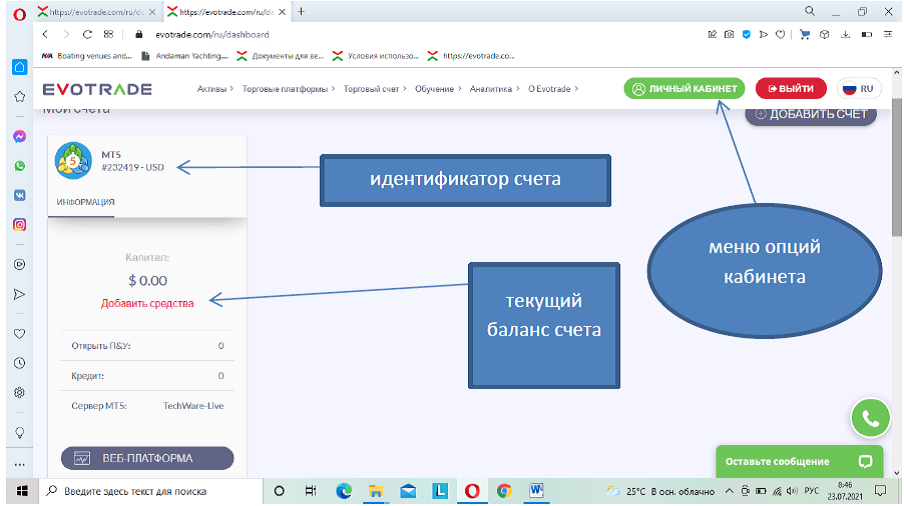
Task: Open Messenger in the Opera sidebar
Action: click(19, 135)
